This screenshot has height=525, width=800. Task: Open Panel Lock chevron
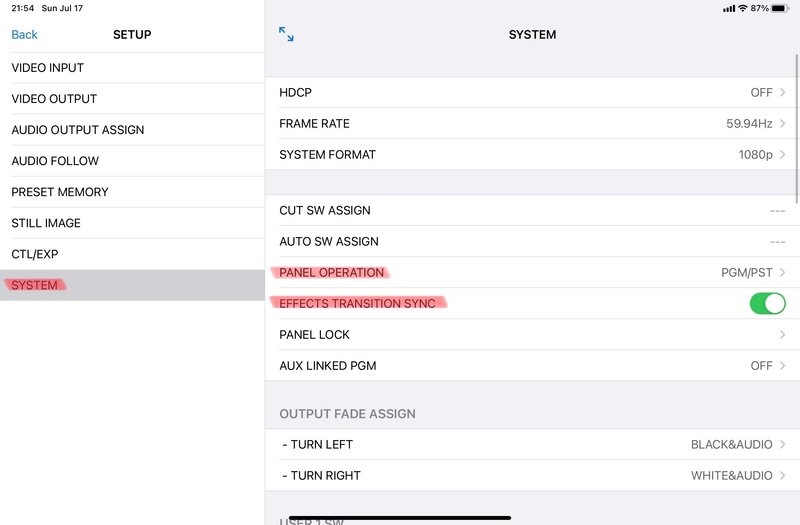coord(782,334)
